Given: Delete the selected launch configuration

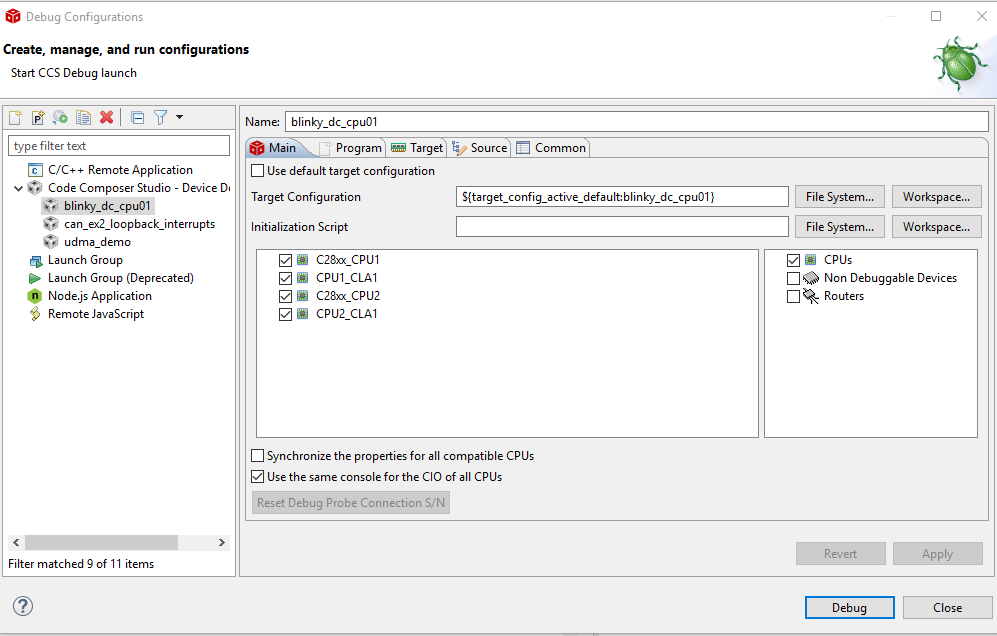Looking at the screenshot, I should (x=107, y=118).
